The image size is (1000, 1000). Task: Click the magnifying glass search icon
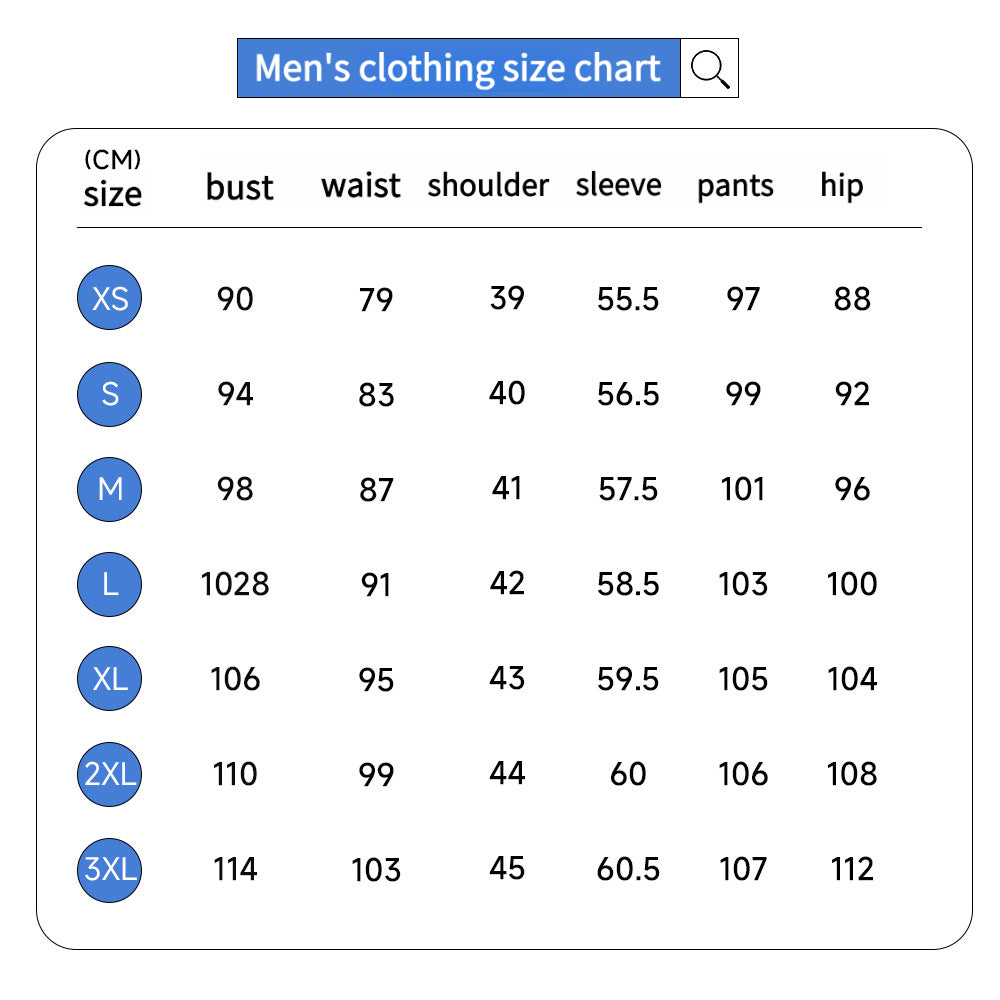(709, 68)
